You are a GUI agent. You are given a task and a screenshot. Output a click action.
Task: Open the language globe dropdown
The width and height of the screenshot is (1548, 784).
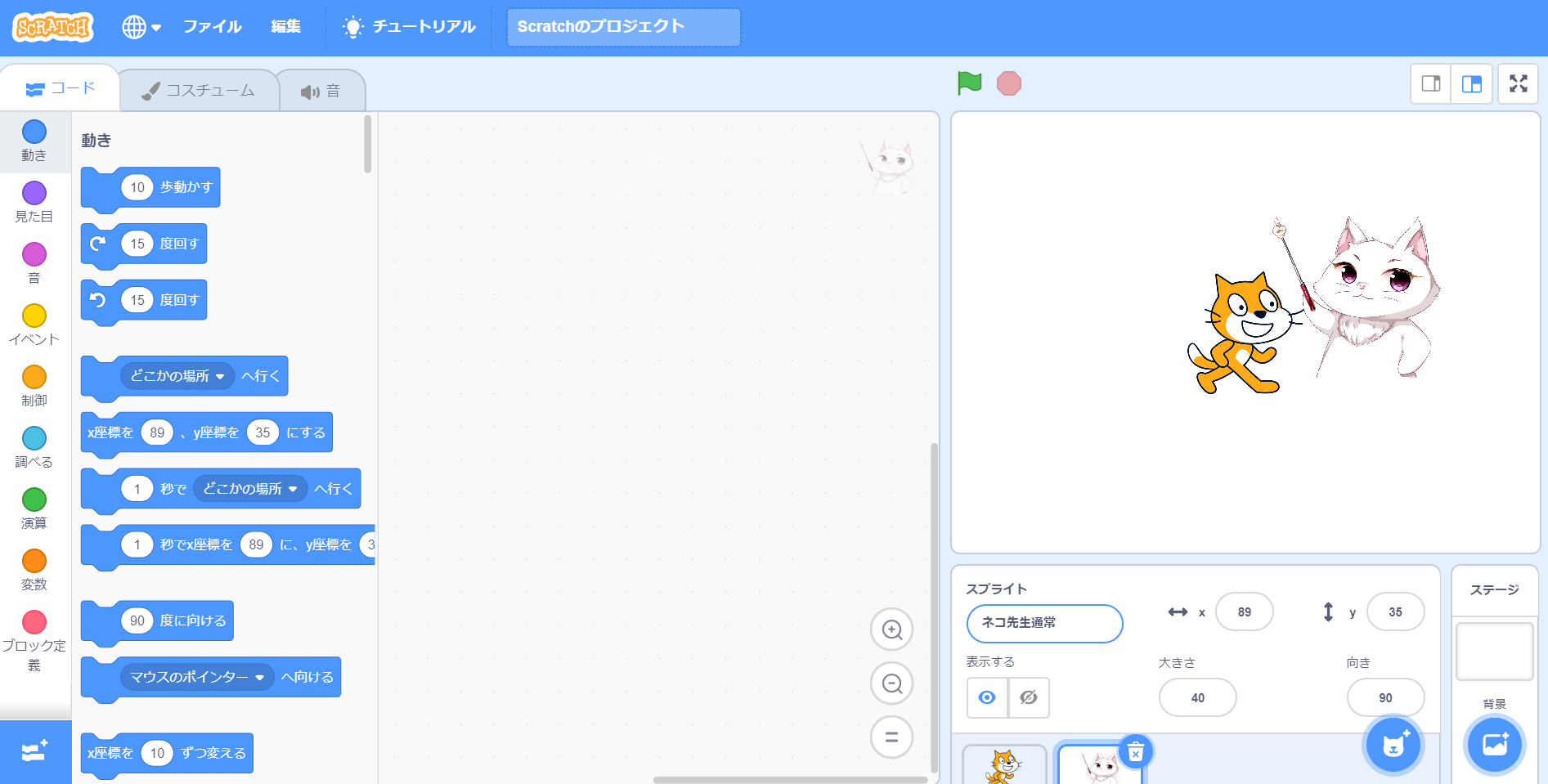pos(141,27)
